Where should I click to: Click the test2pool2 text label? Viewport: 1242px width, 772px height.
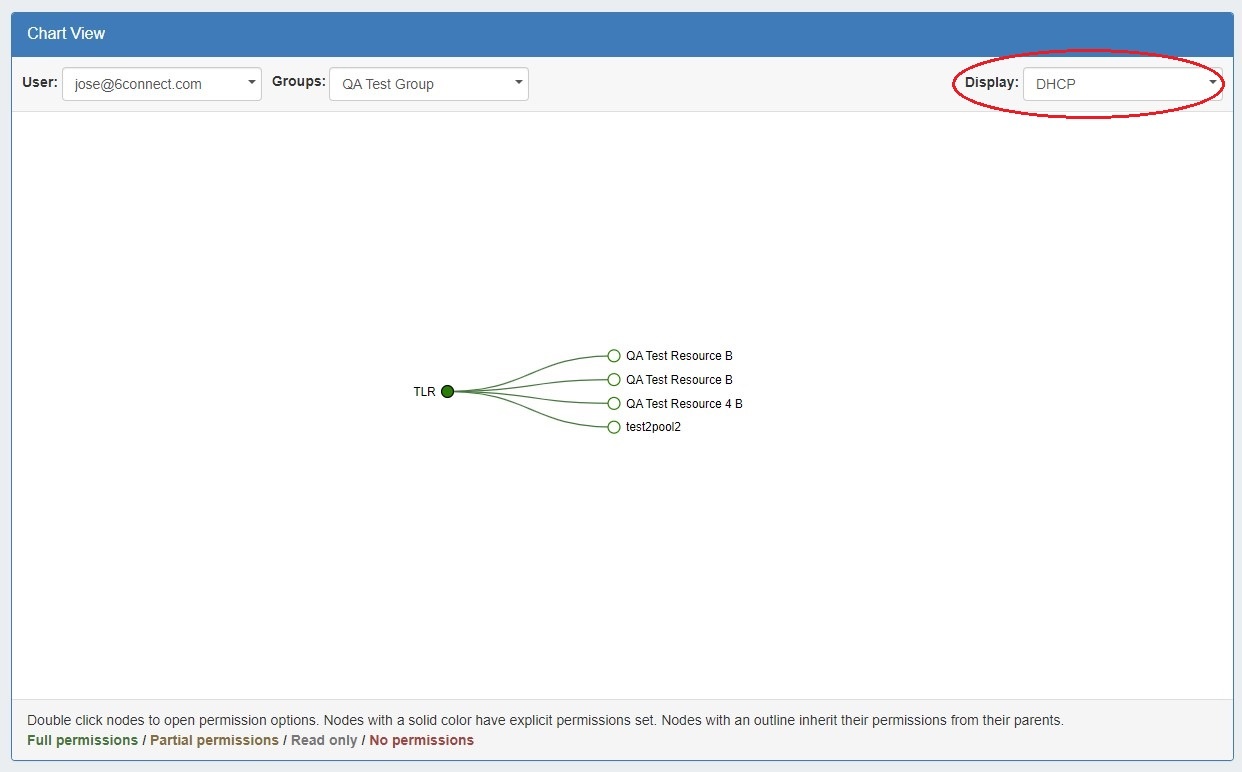coord(653,427)
